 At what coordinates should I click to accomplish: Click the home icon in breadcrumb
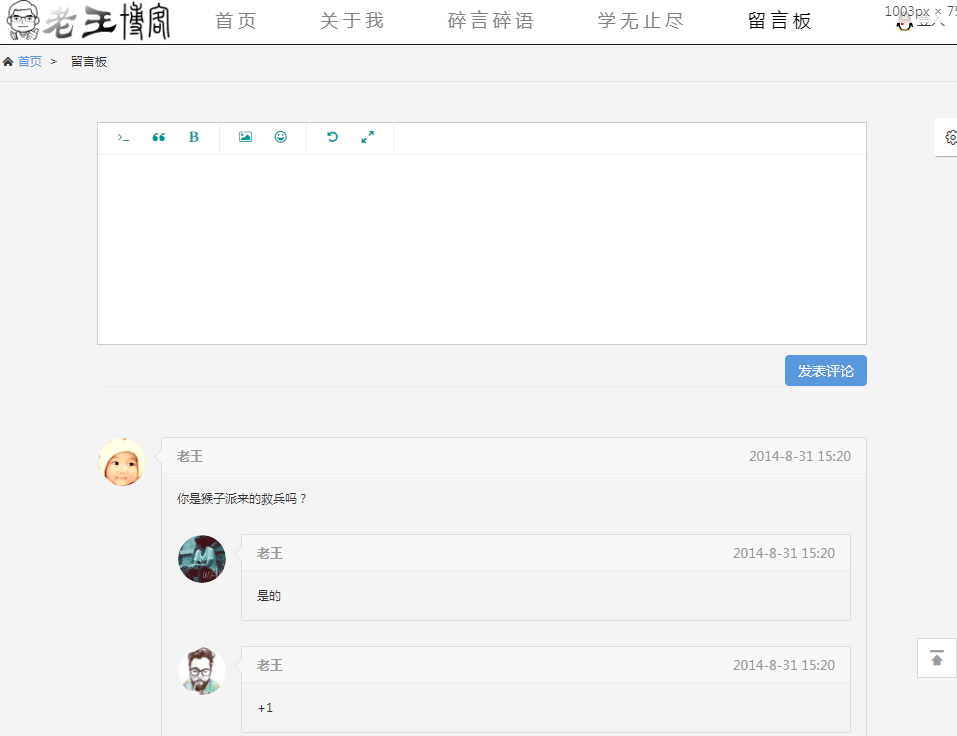point(8,62)
